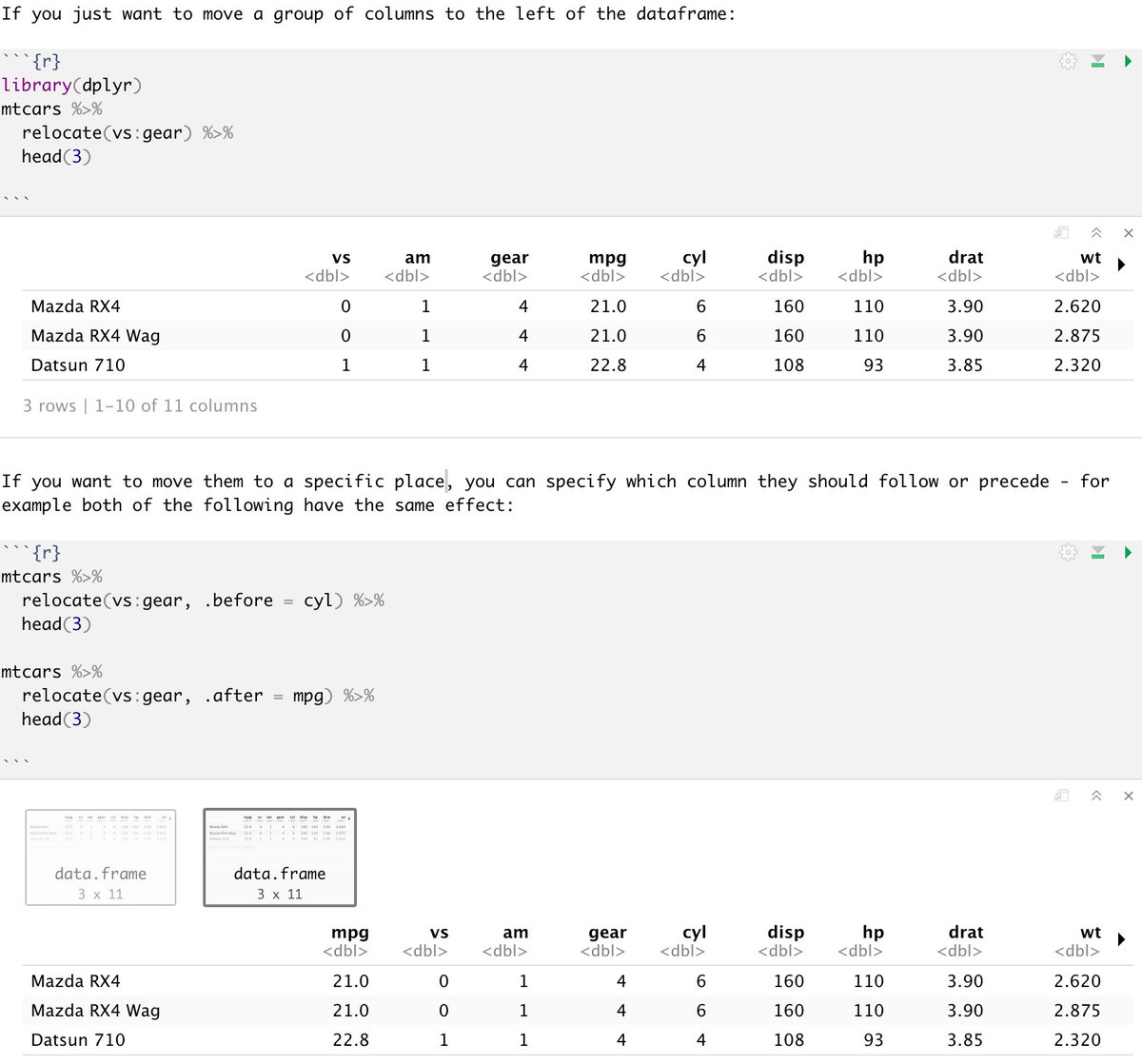Click Datsun 710 disp value 108 in mpg-first table
The image size is (1142, 1064).
point(789,1040)
